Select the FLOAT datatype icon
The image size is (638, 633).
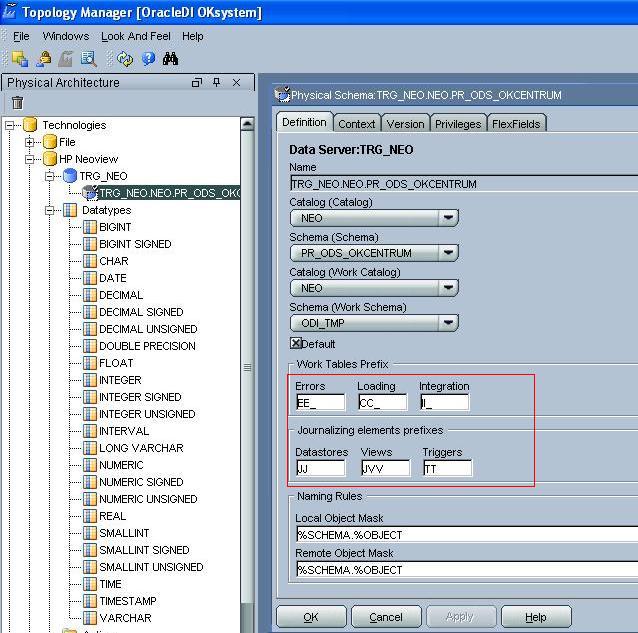pyautogui.click(x=90, y=363)
